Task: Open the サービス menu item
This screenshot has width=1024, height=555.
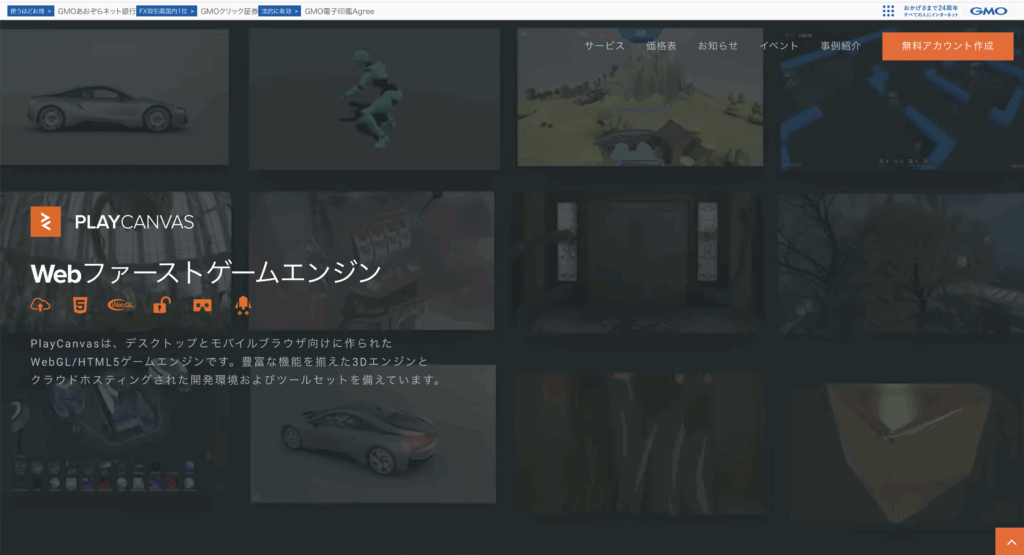Action: click(x=604, y=46)
